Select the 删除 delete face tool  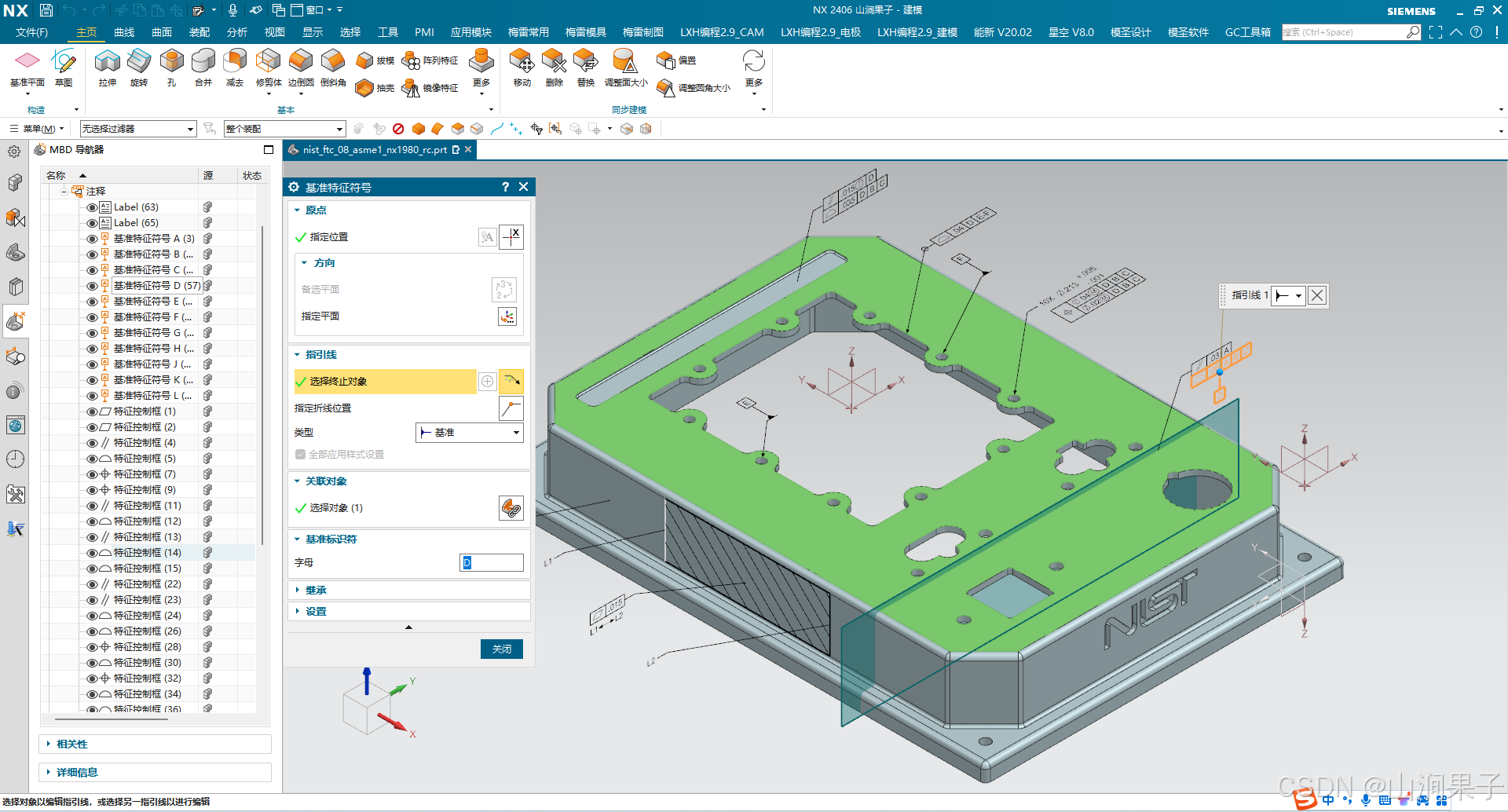click(554, 68)
